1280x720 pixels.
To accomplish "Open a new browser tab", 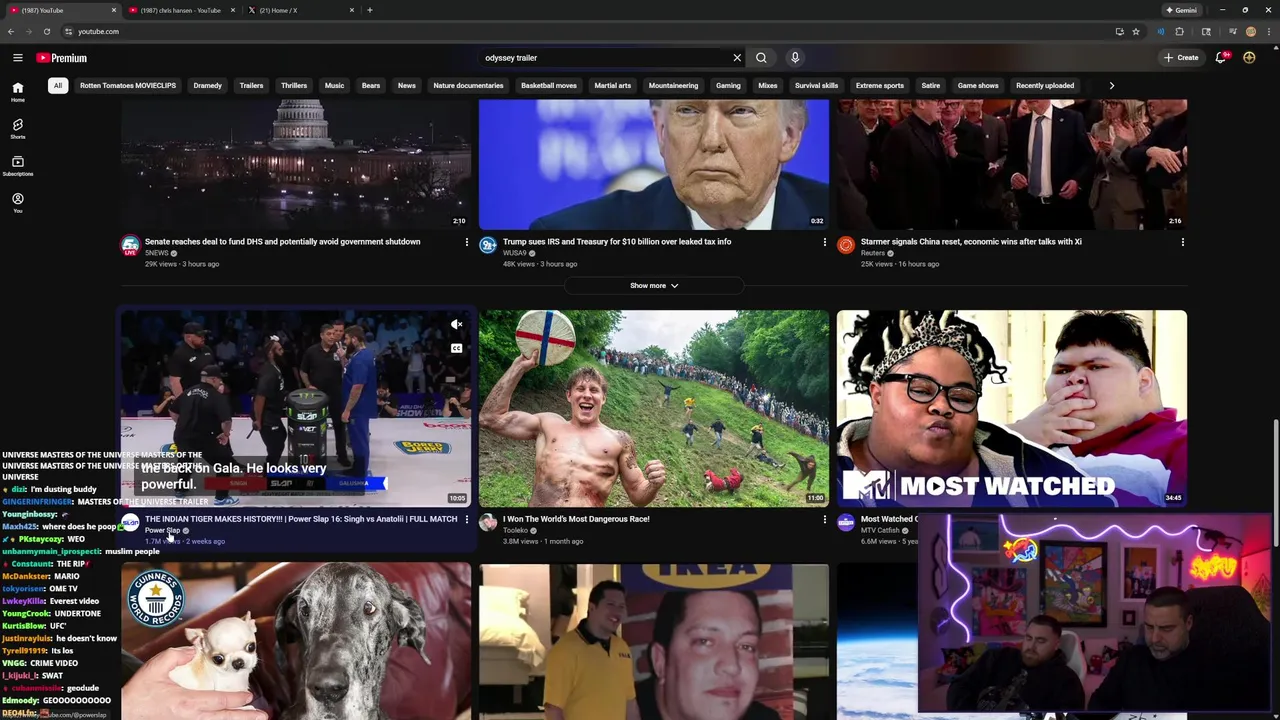I will click(370, 10).
